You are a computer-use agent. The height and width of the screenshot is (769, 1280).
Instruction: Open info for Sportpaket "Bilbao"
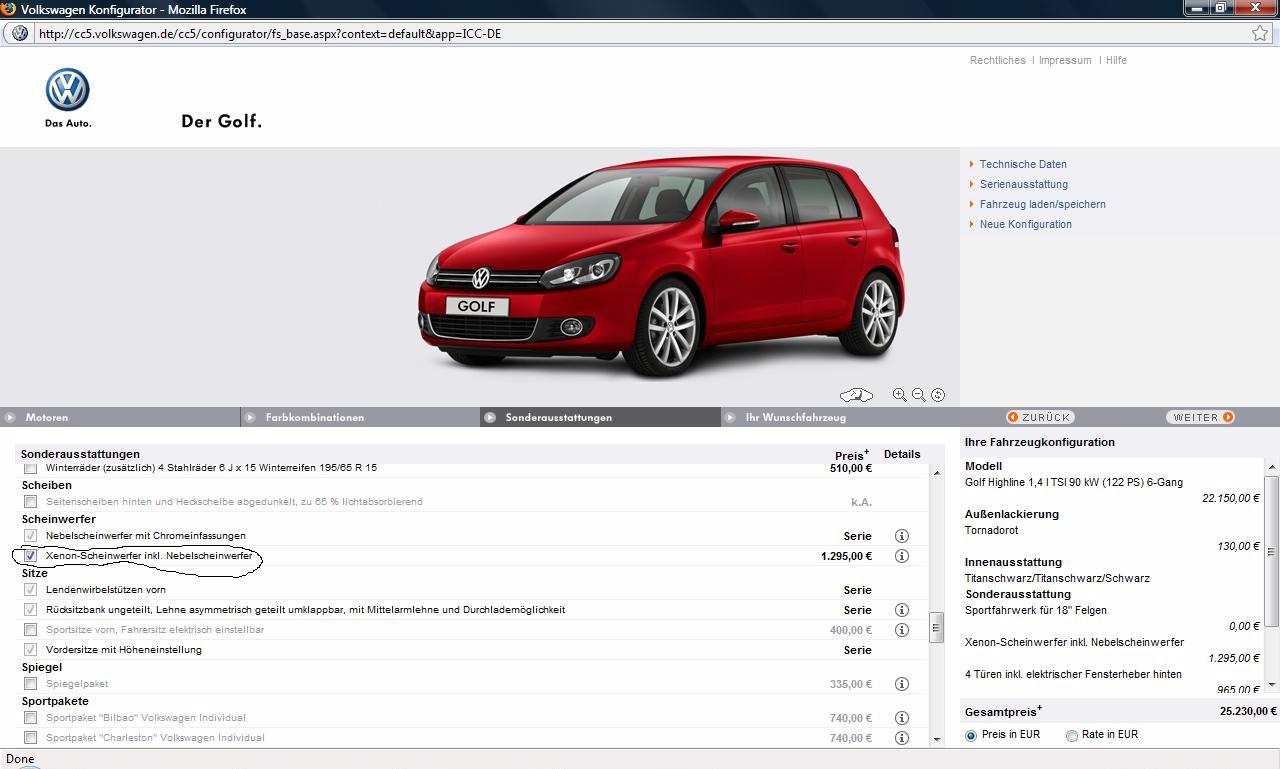coord(901,718)
